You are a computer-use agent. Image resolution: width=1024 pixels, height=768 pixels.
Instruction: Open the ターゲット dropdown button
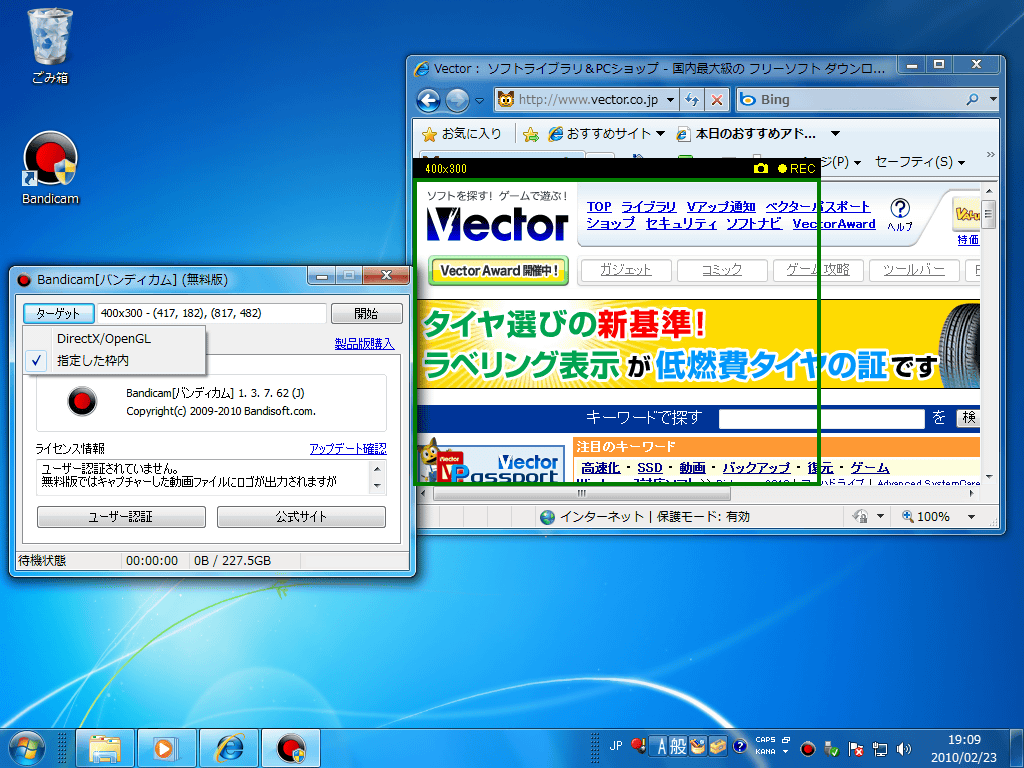[x=59, y=313]
